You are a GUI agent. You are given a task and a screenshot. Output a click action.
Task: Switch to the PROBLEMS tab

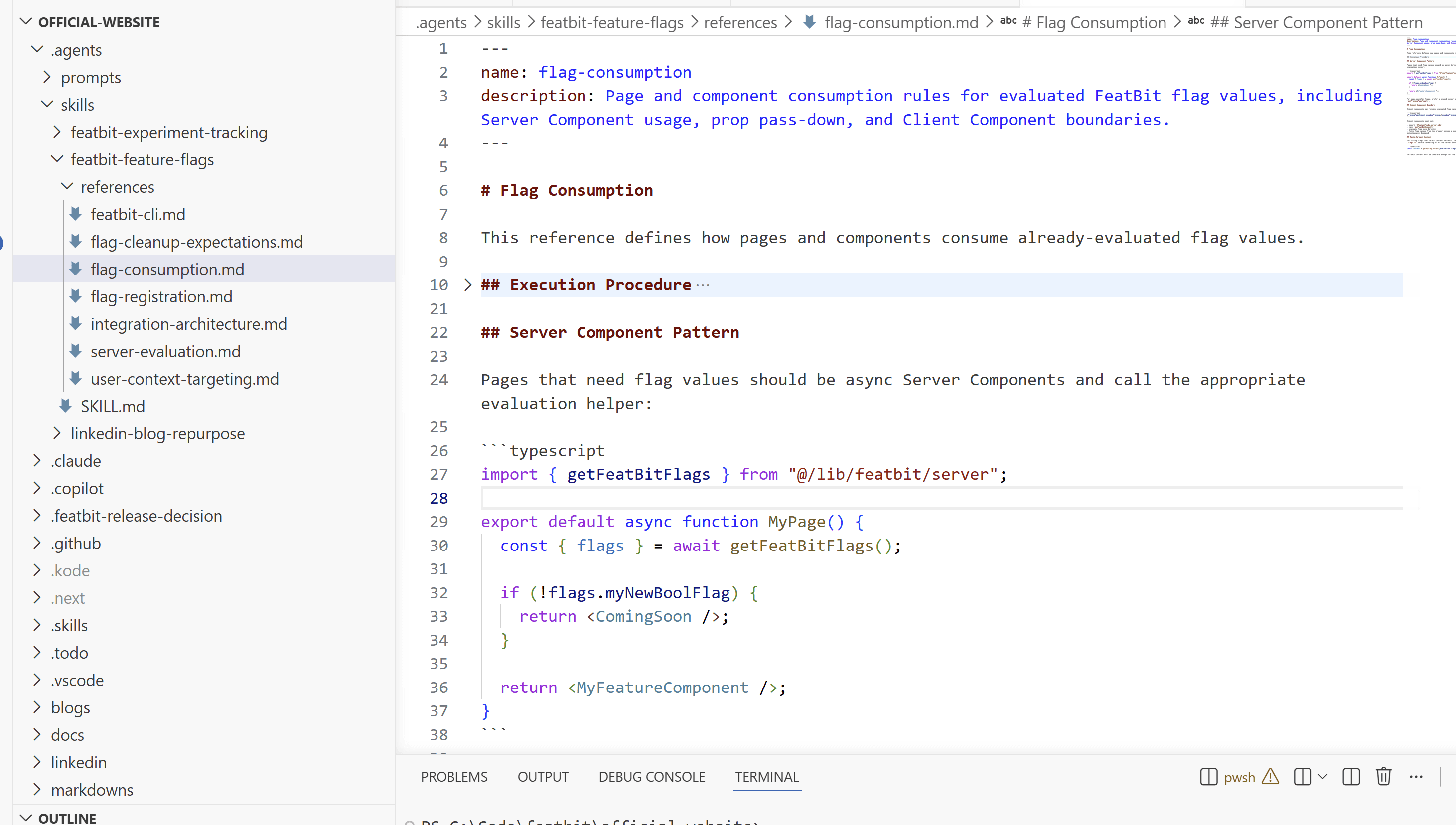click(454, 777)
